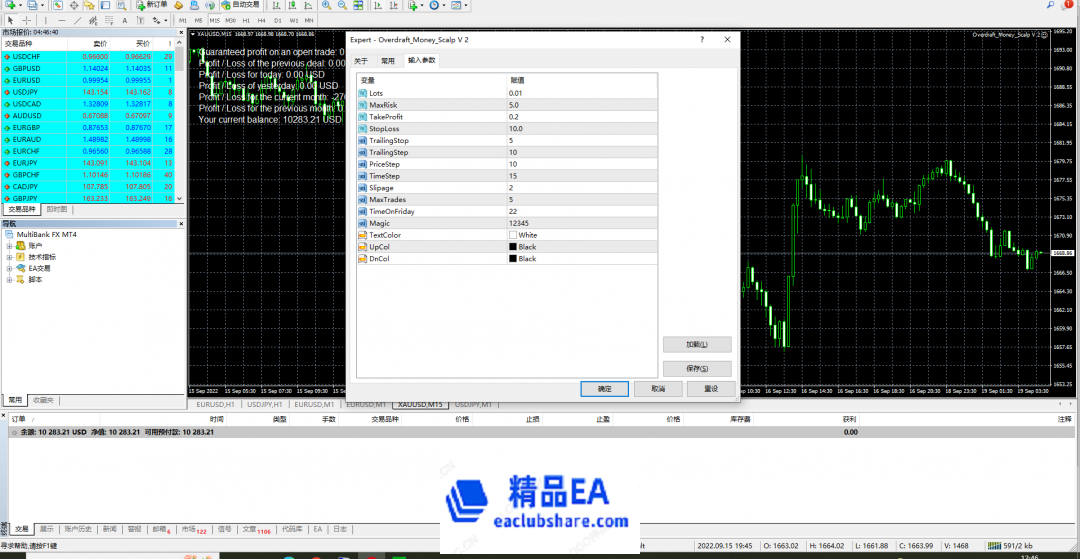Switch timeframe to H1
The image size is (1080, 559).
(246, 21)
